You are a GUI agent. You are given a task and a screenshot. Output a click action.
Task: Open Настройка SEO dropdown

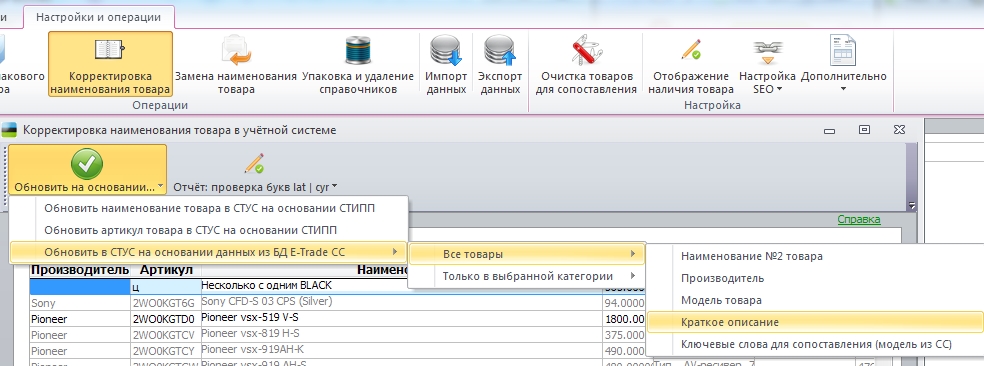[x=767, y=64]
